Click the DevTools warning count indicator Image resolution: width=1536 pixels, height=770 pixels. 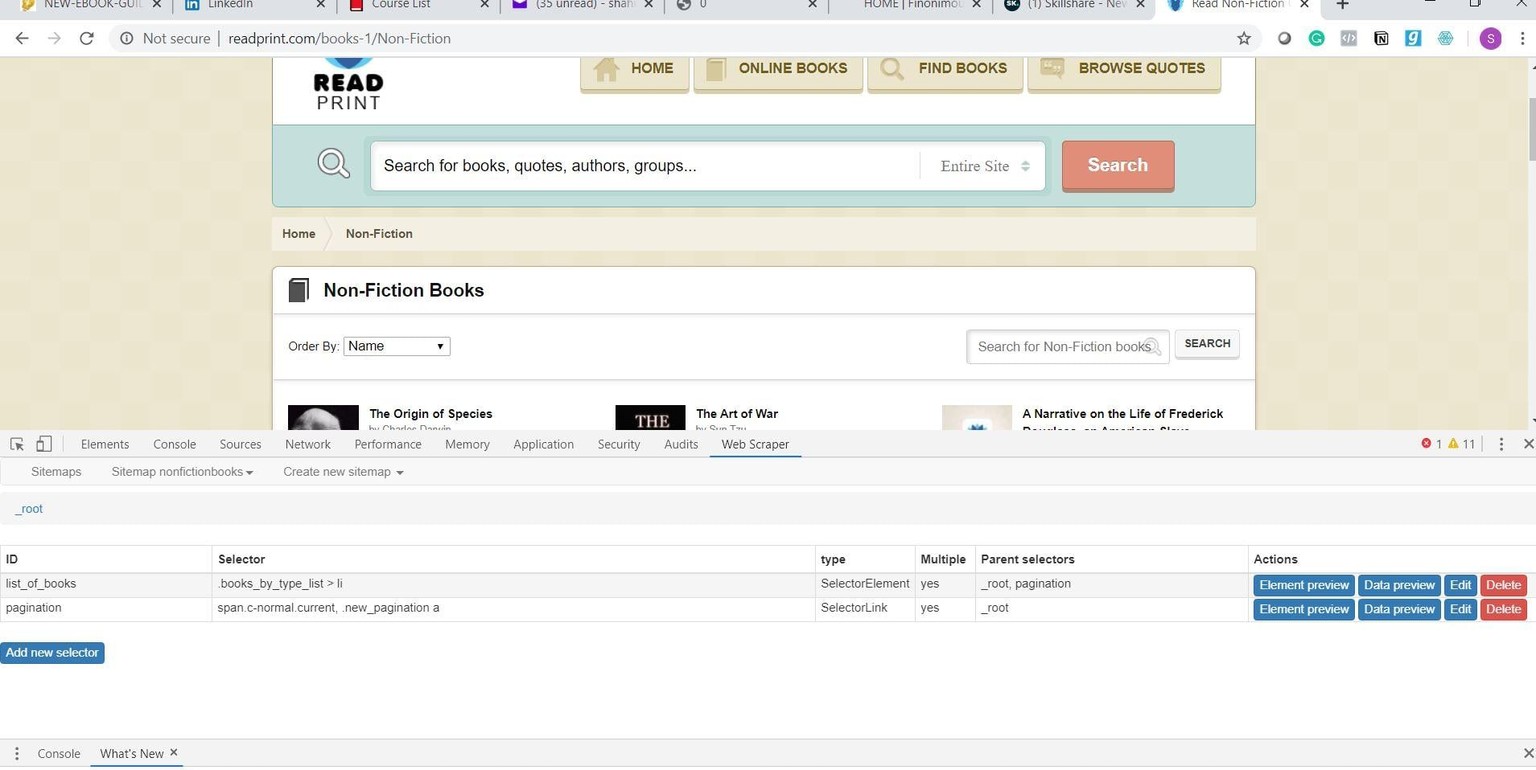click(1461, 444)
